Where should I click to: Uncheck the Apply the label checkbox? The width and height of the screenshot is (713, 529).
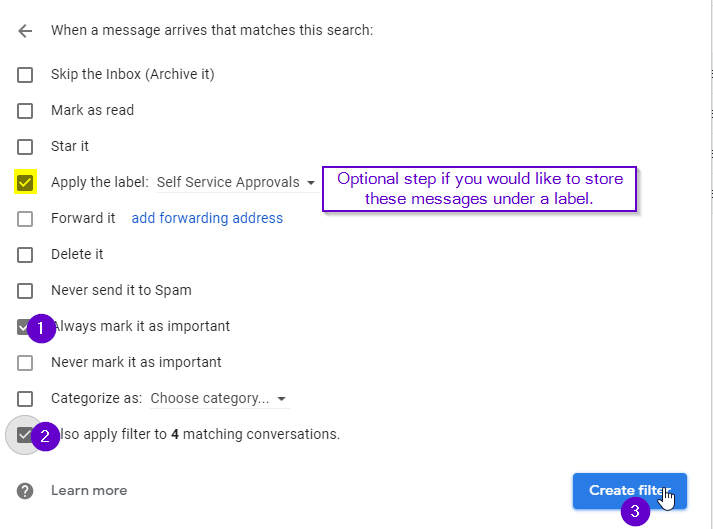[x=25, y=182]
